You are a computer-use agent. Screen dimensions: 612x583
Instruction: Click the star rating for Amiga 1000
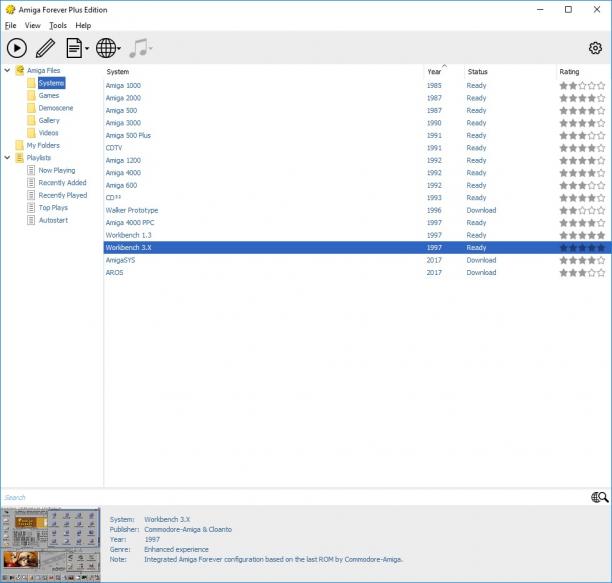582,85
